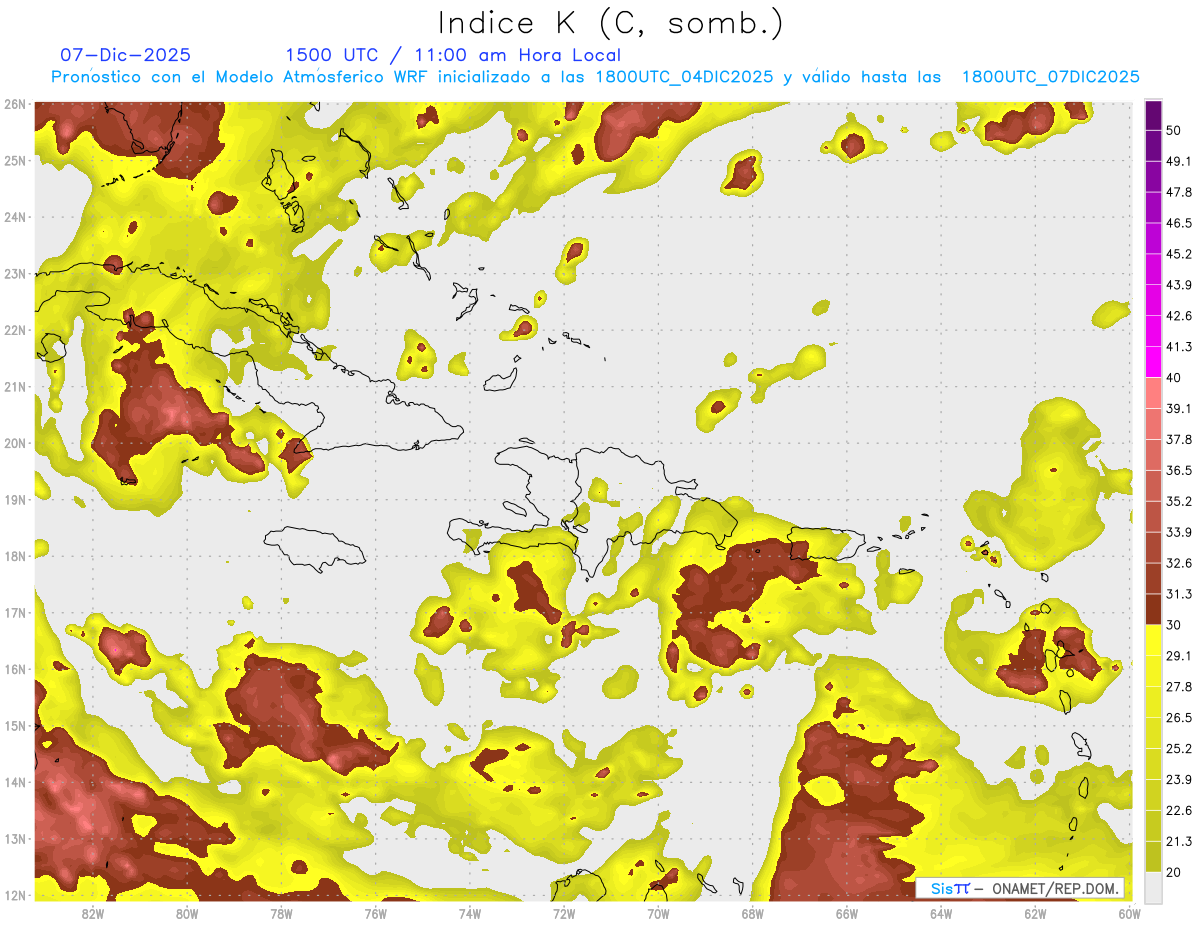
Task: Click the dark purple top segment of the color scale
Action: [x=1153, y=116]
